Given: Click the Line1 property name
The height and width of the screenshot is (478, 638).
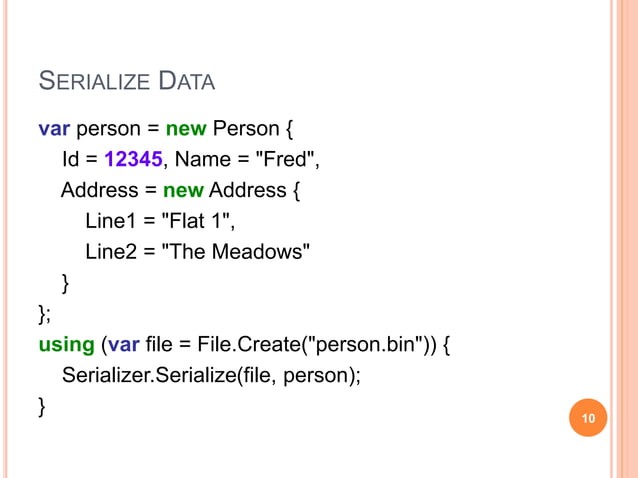Looking at the screenshot, I should pyautogui.click(x=110, y=221).
